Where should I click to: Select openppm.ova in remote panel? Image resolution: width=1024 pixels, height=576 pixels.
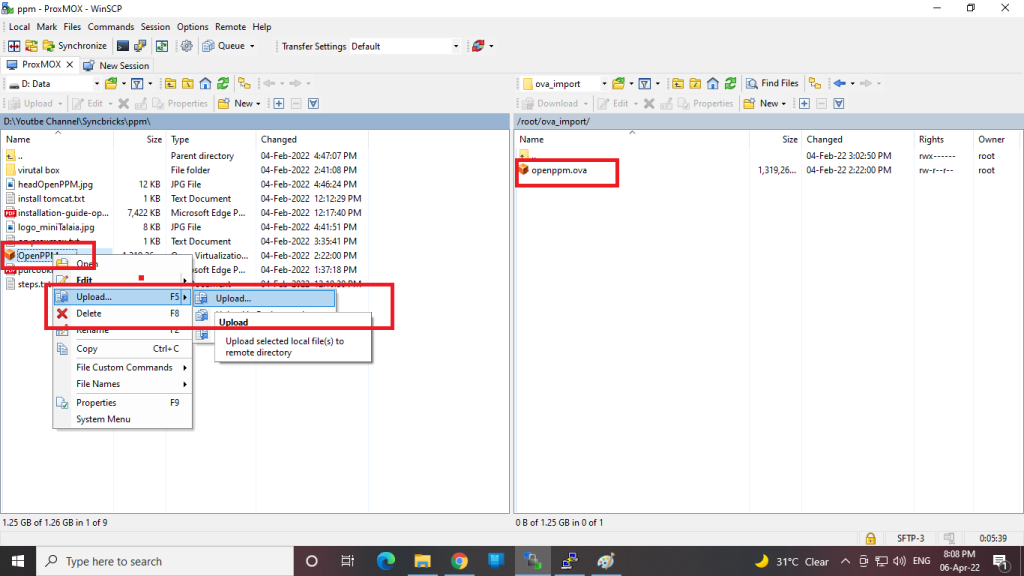click(559, 170)
